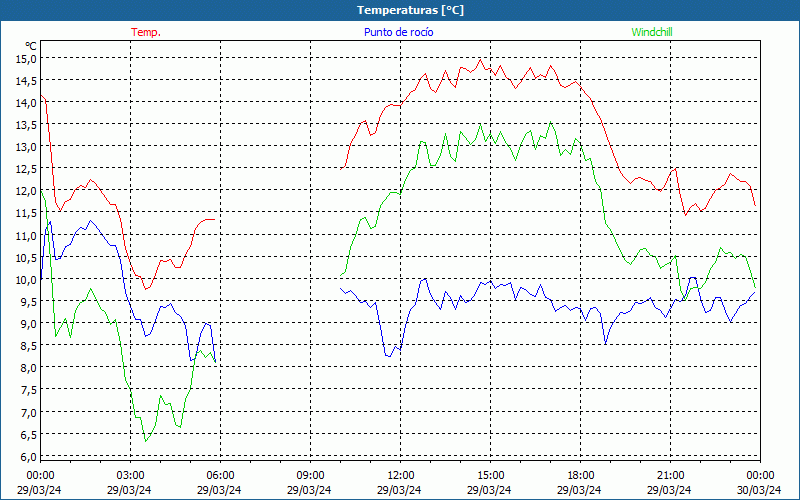Click the 12,5 y-axis value
This screenshot has width=800, height=500.
point(28,169)
